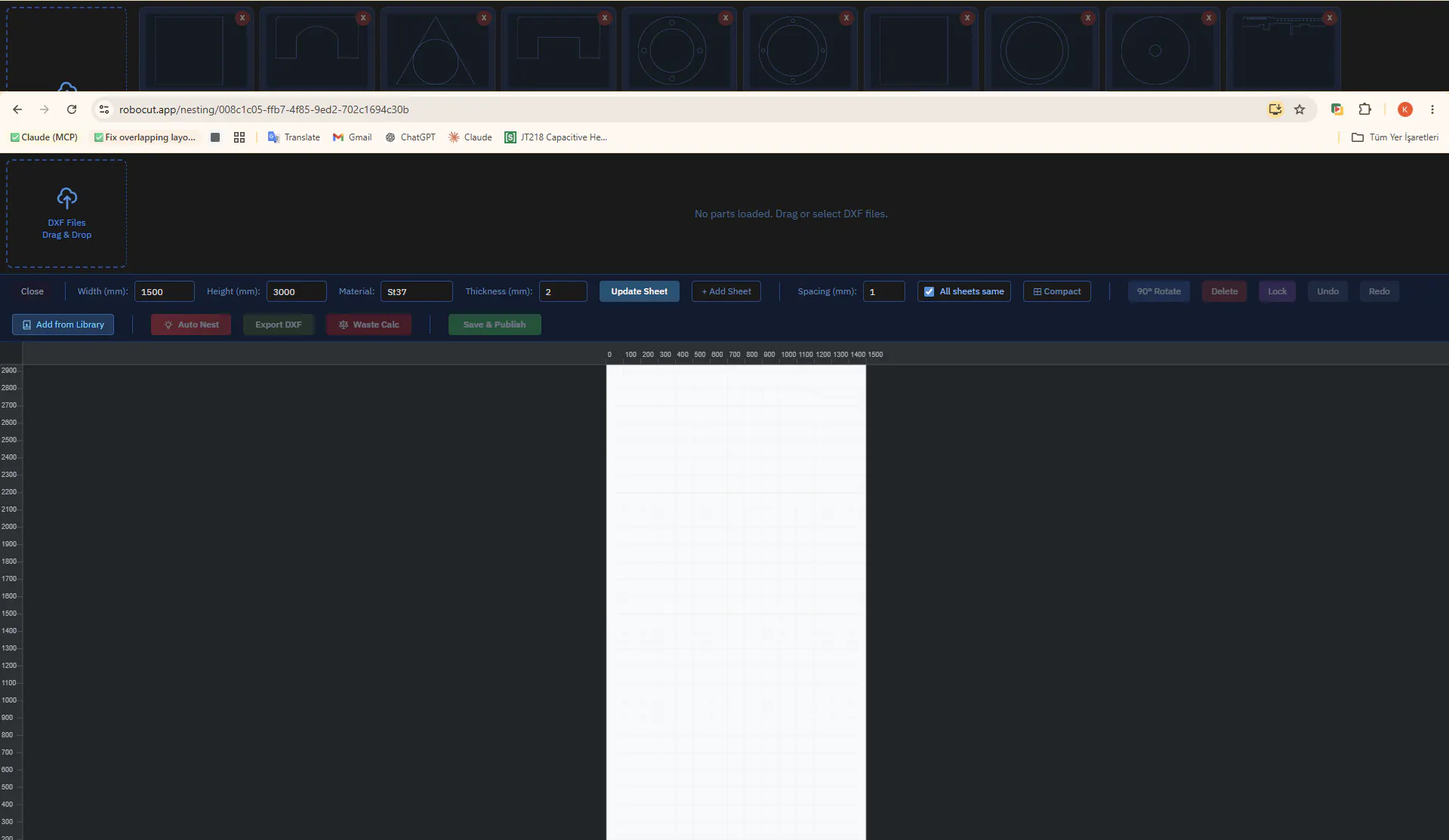This screenshot has height=840, width=1449.
Task: Open the Claude (MCP) bookmark
Action: (44, 137)
